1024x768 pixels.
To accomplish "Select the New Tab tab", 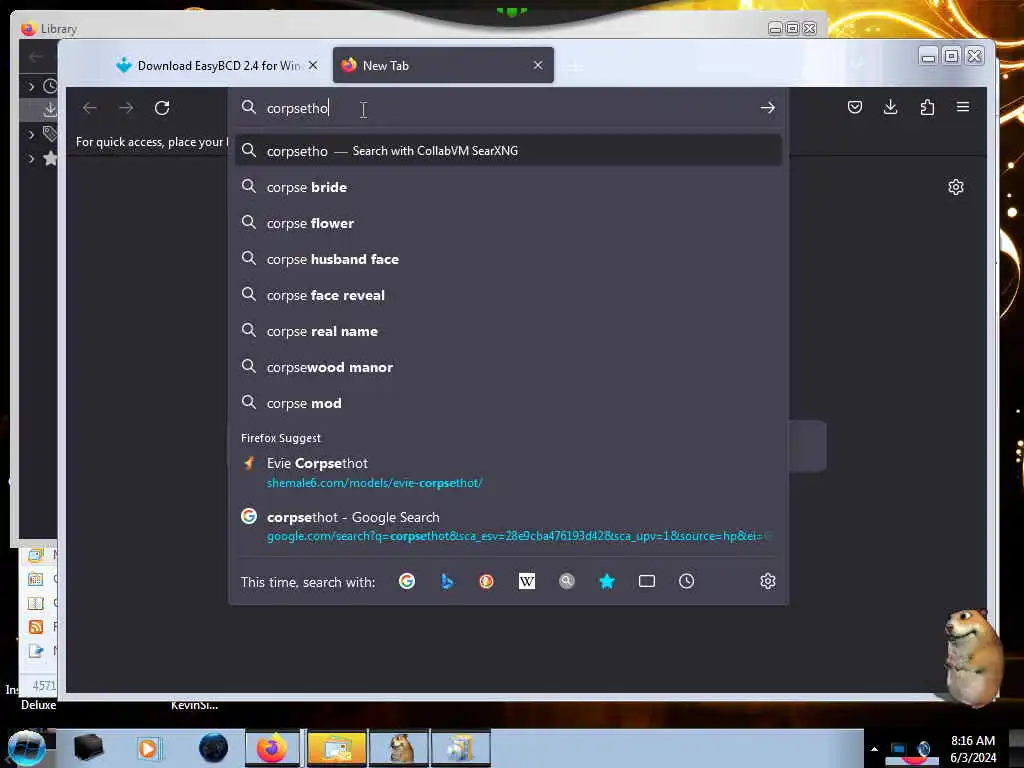I will (443, 65).
